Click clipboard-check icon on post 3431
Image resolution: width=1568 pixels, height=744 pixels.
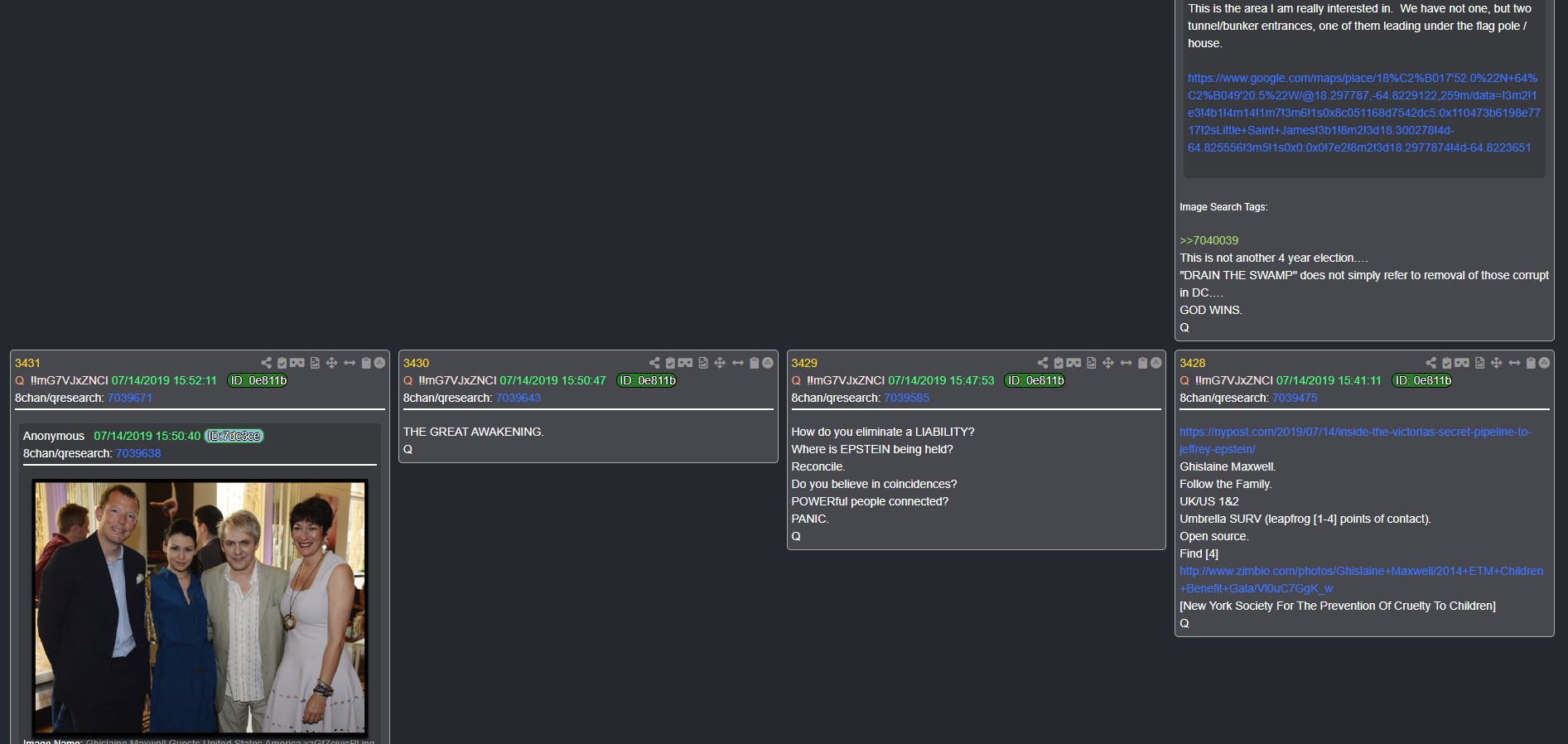pos(282,363)
